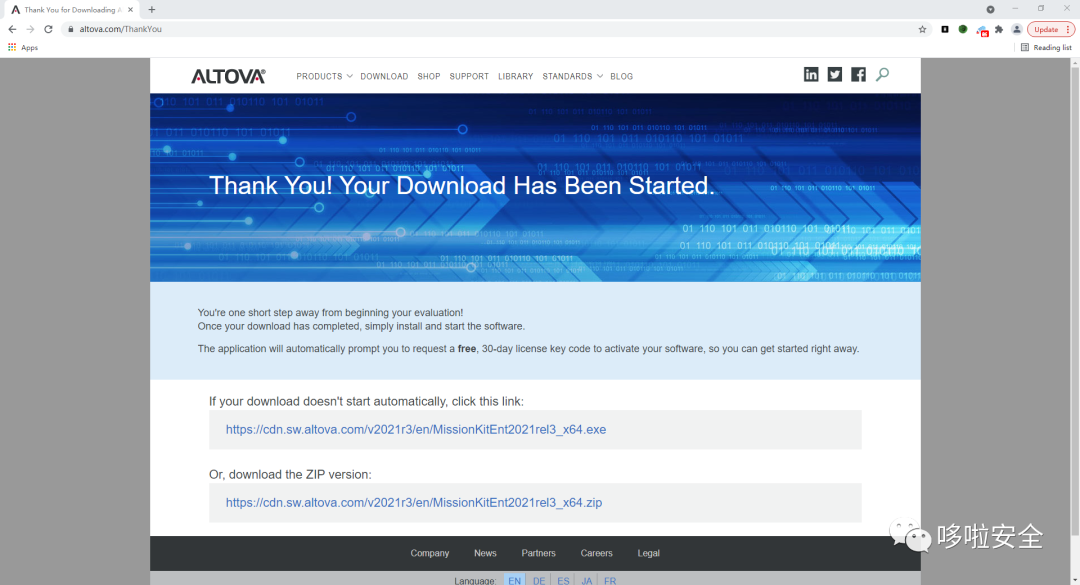Click the browser forward arrow
The width and height of the screenshot is (1080, 585).
[x=30, y=29]
